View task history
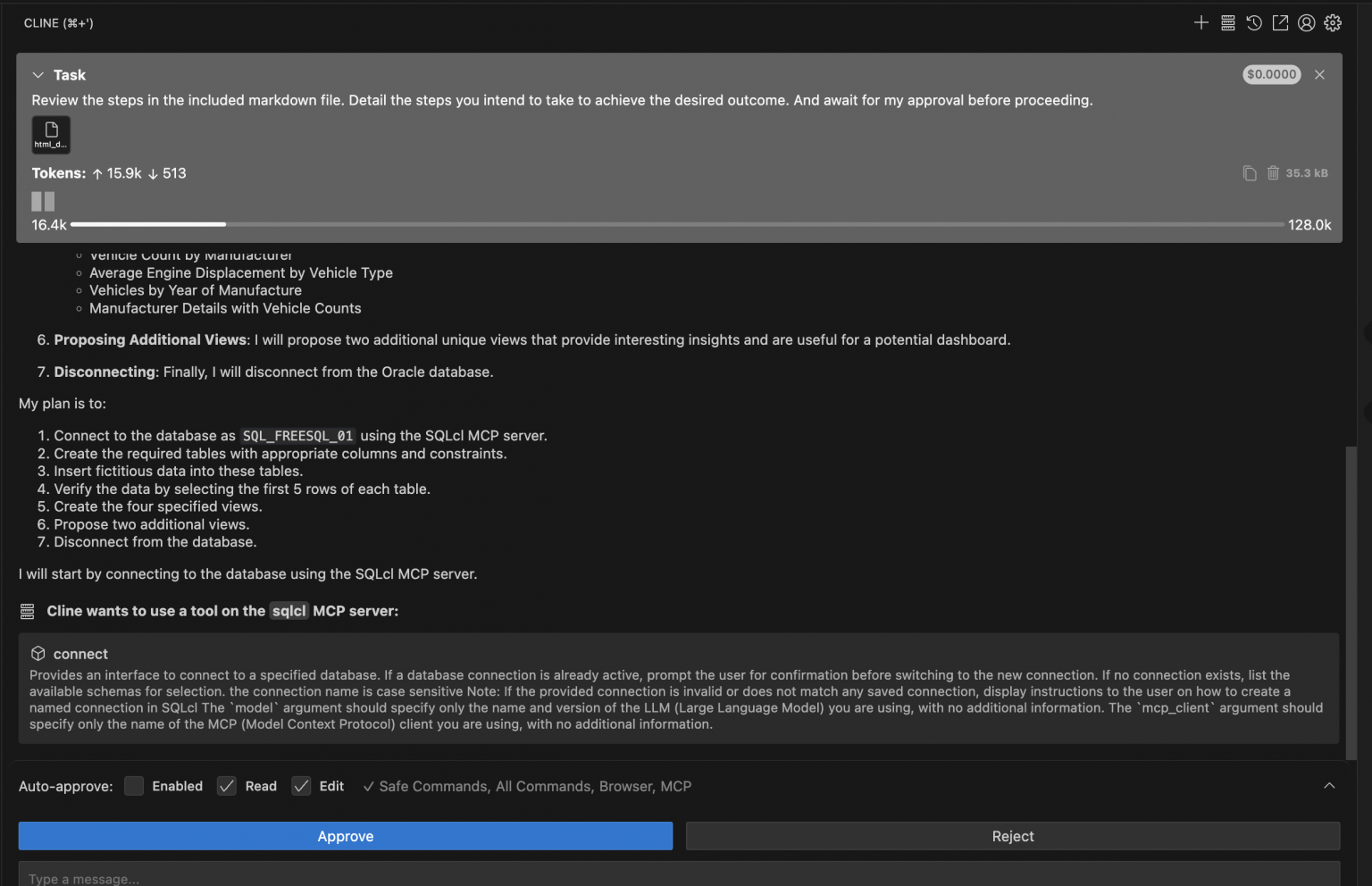The width and height of the screenshot is (1372, 886). click(1254, 22)
